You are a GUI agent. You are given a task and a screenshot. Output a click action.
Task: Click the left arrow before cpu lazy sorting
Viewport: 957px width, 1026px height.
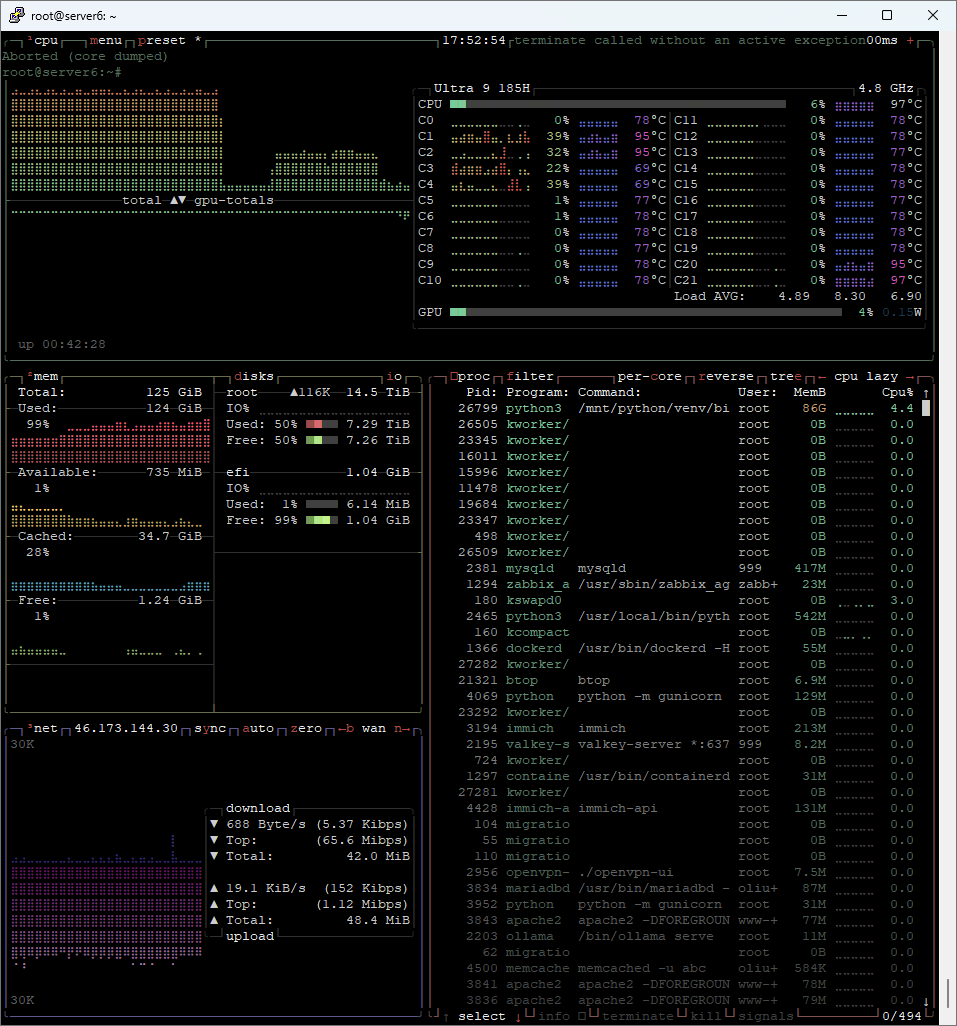pyautogui.click(x=822, y=377)
